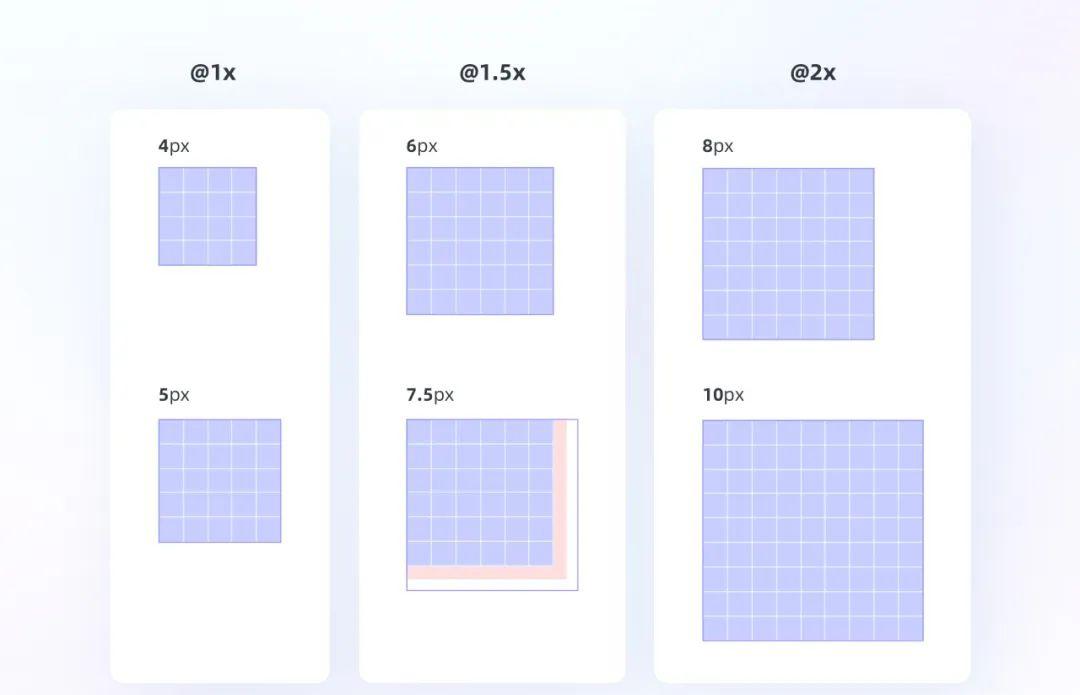Click the @2x column heading
The width and height of the screenshot is (1080, 695).
pos(813,72)
